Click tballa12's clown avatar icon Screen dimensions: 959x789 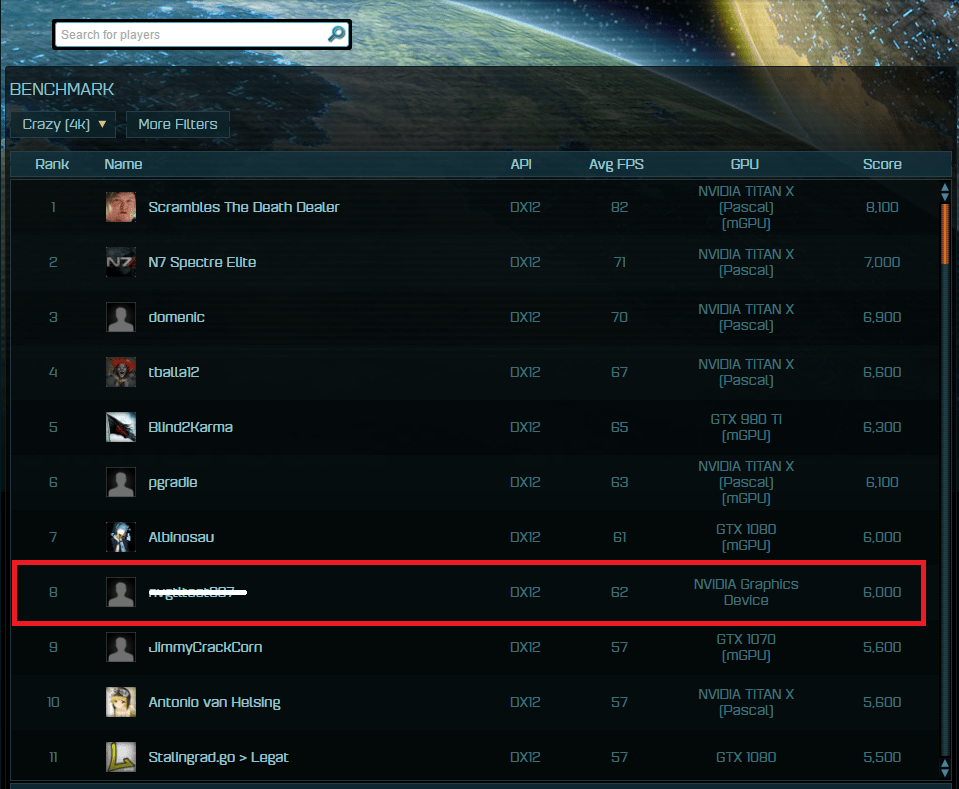120,372
